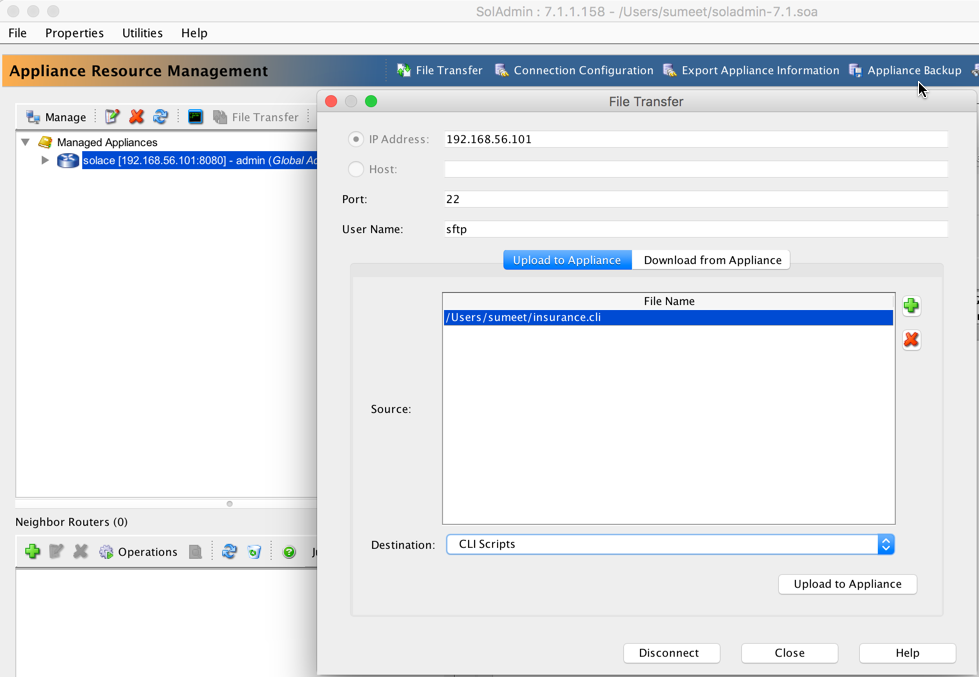The image size is (979, 677).
Task: Click the solace router icon
Action: coord(67,161)
